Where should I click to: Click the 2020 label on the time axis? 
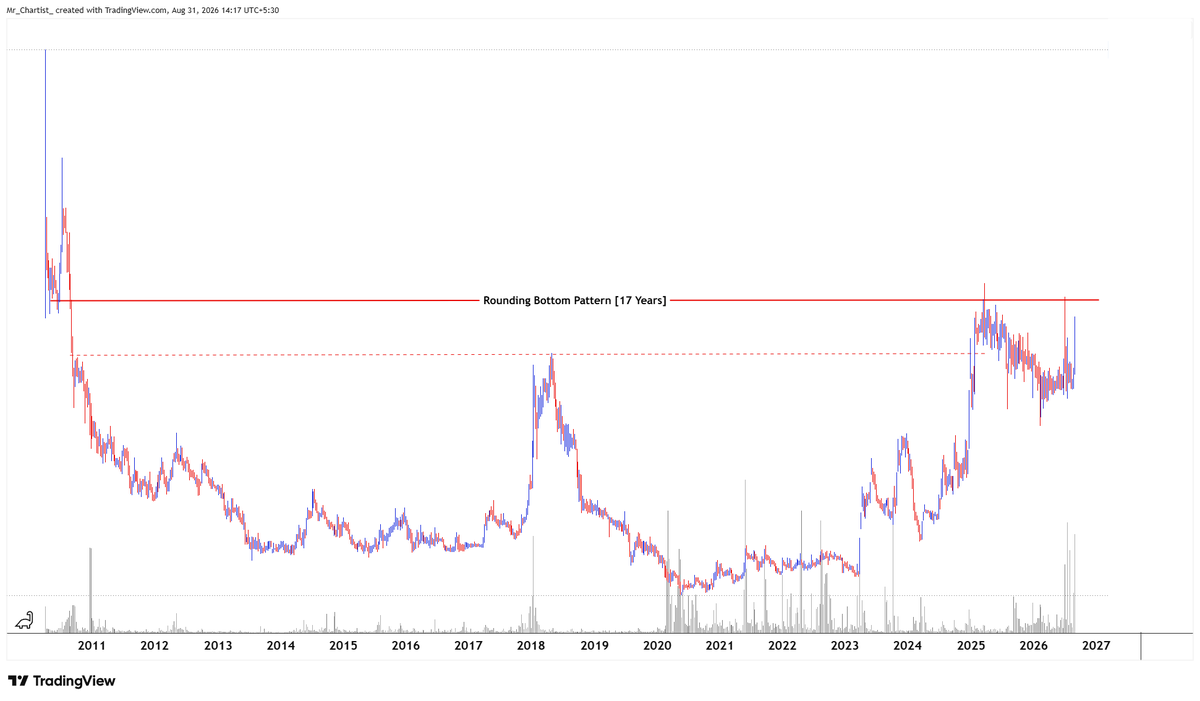coord(657,646)
